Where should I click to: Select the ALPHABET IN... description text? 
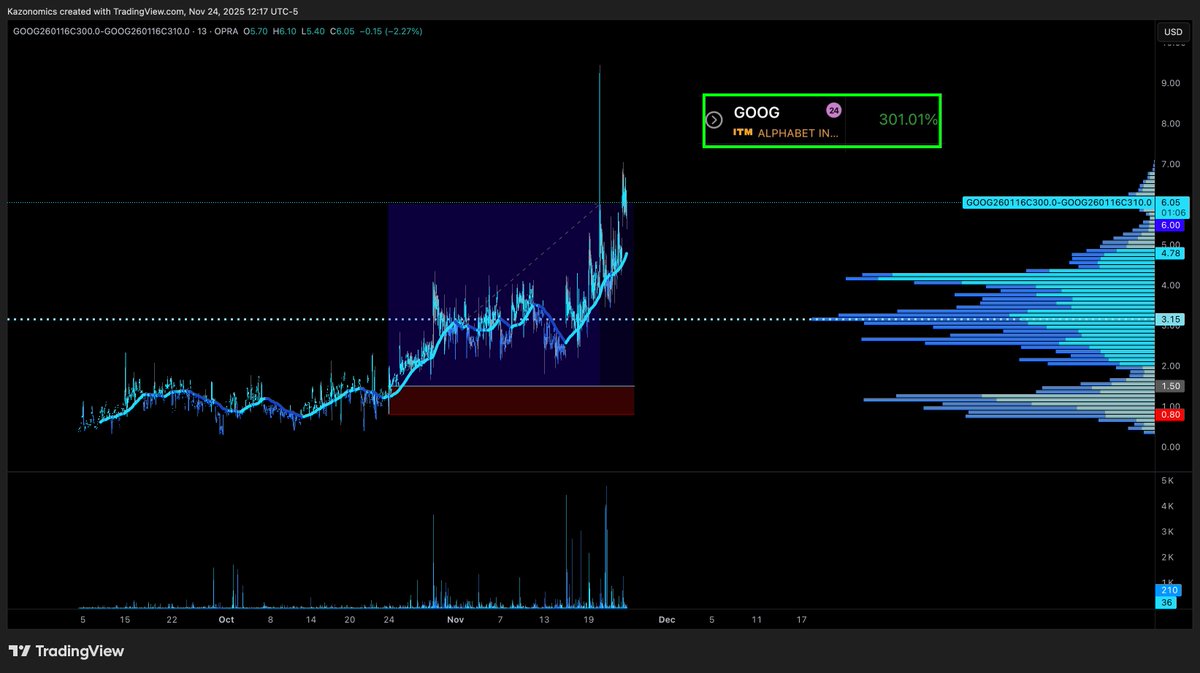tap(798, 133)
